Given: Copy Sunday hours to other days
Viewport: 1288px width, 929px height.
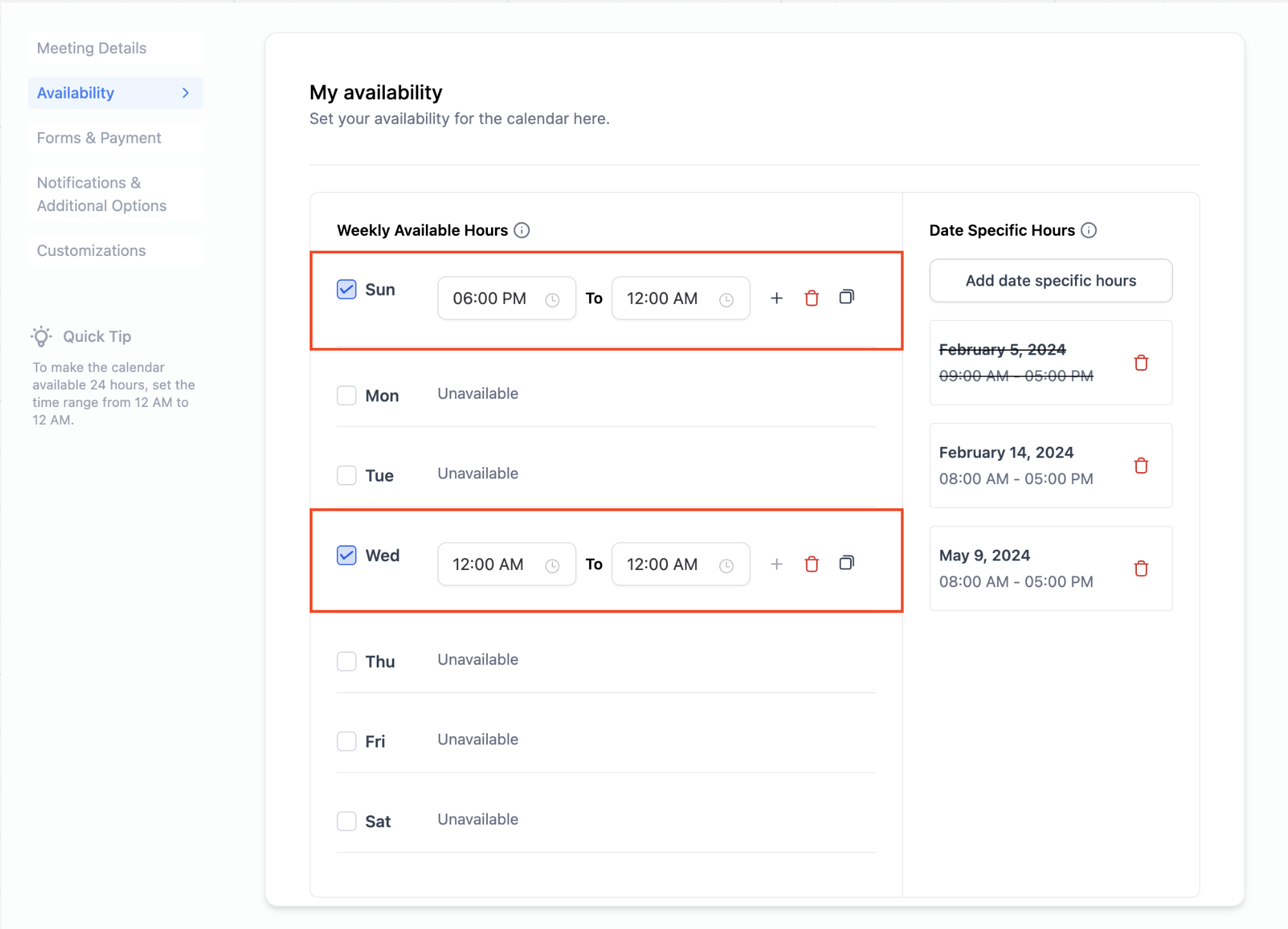Looking at the screenshot, I should point(846,297).
